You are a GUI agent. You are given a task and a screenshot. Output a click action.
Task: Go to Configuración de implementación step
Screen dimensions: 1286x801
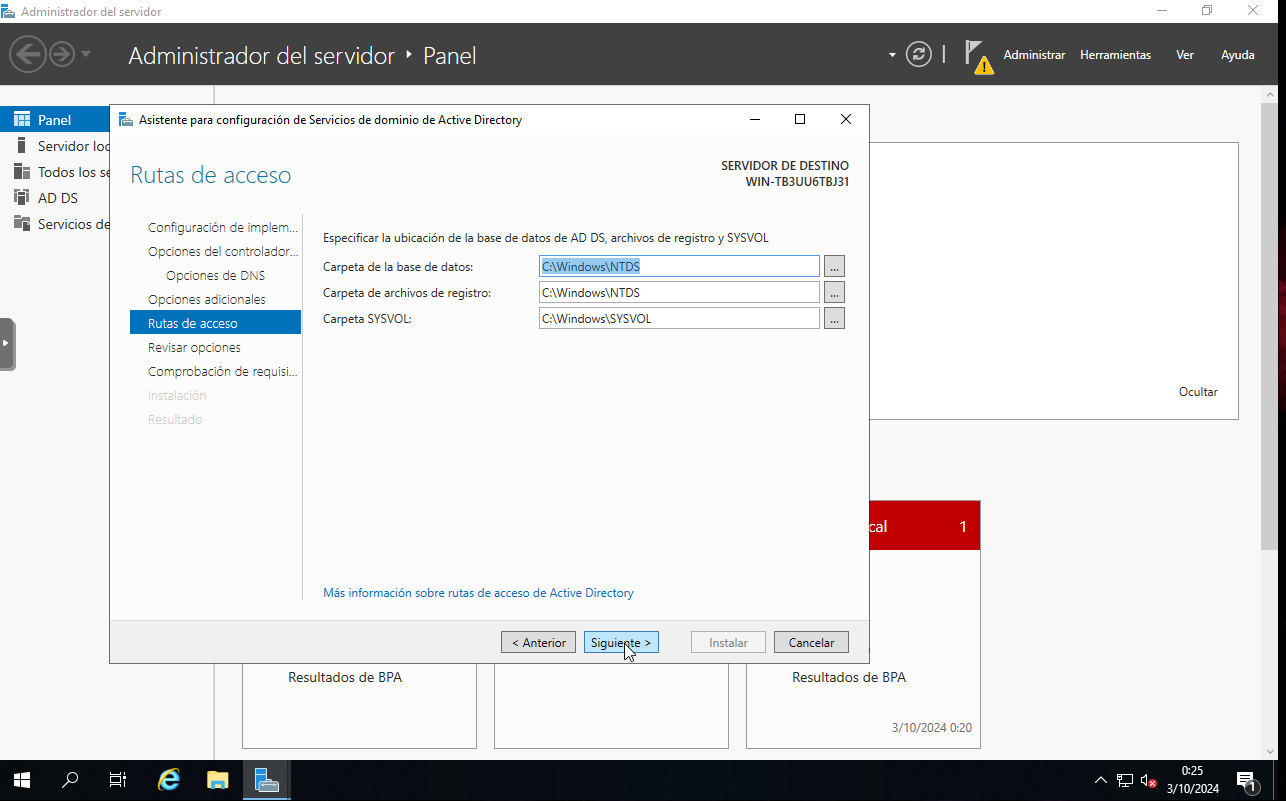(223, 227)
